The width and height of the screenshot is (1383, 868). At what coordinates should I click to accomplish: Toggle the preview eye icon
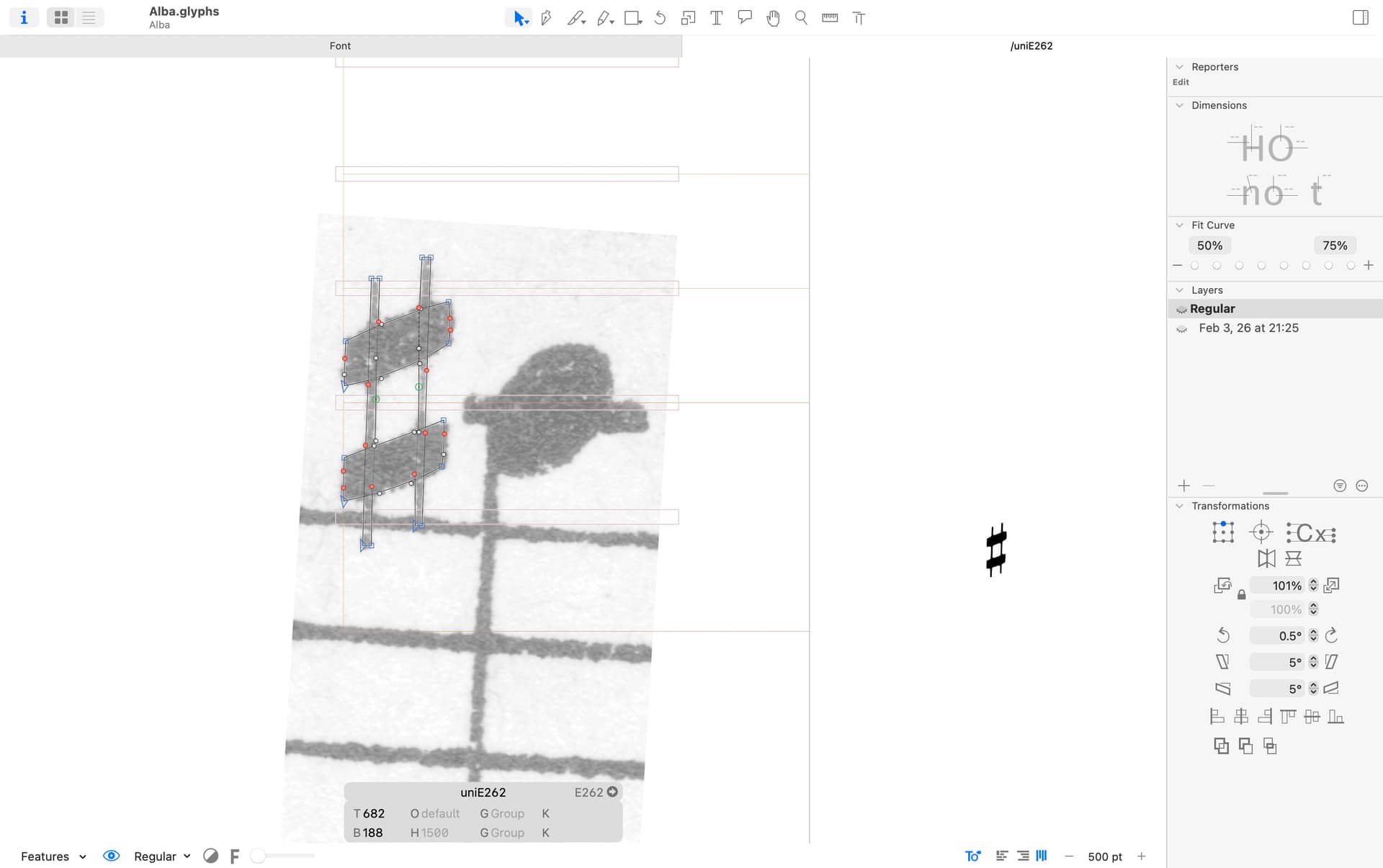click(111, 856)
